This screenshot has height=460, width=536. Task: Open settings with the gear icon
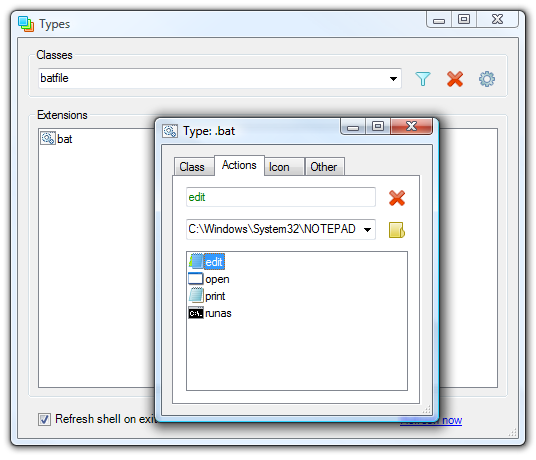coord(487,79)
